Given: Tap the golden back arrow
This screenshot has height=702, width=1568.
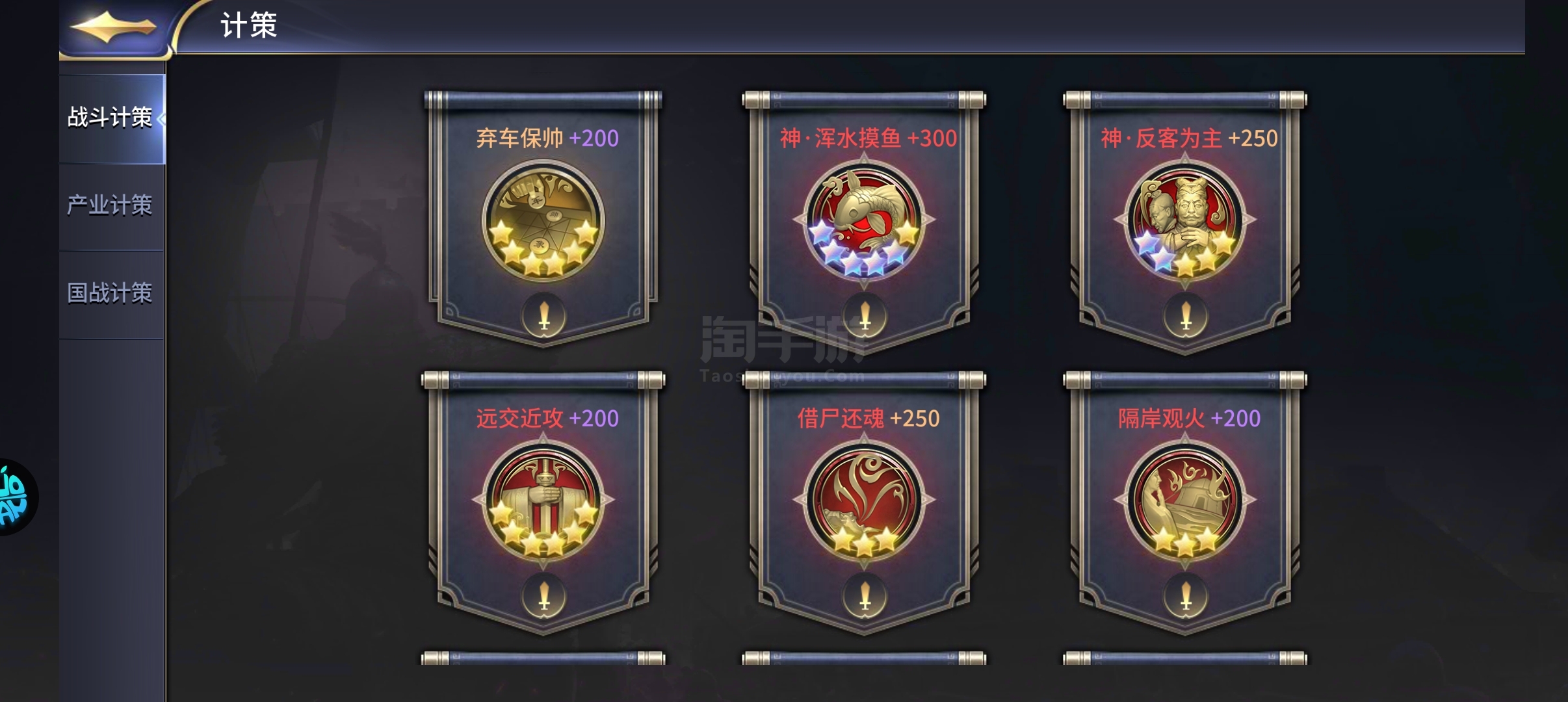Looking at the screenshot, I should click(x=114, y=28).
